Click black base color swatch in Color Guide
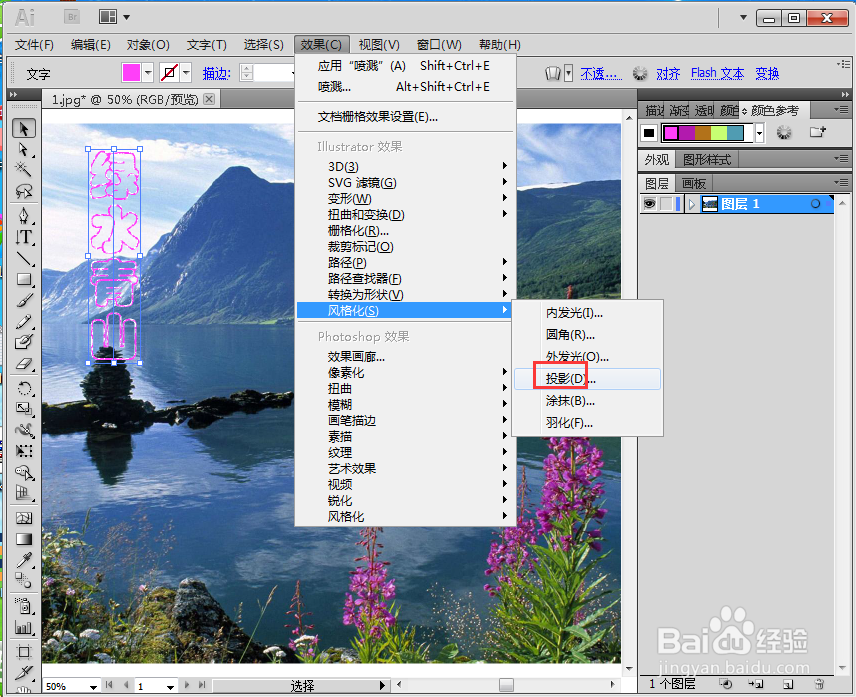This screenshot has height=697, width=856. point(649,133)
